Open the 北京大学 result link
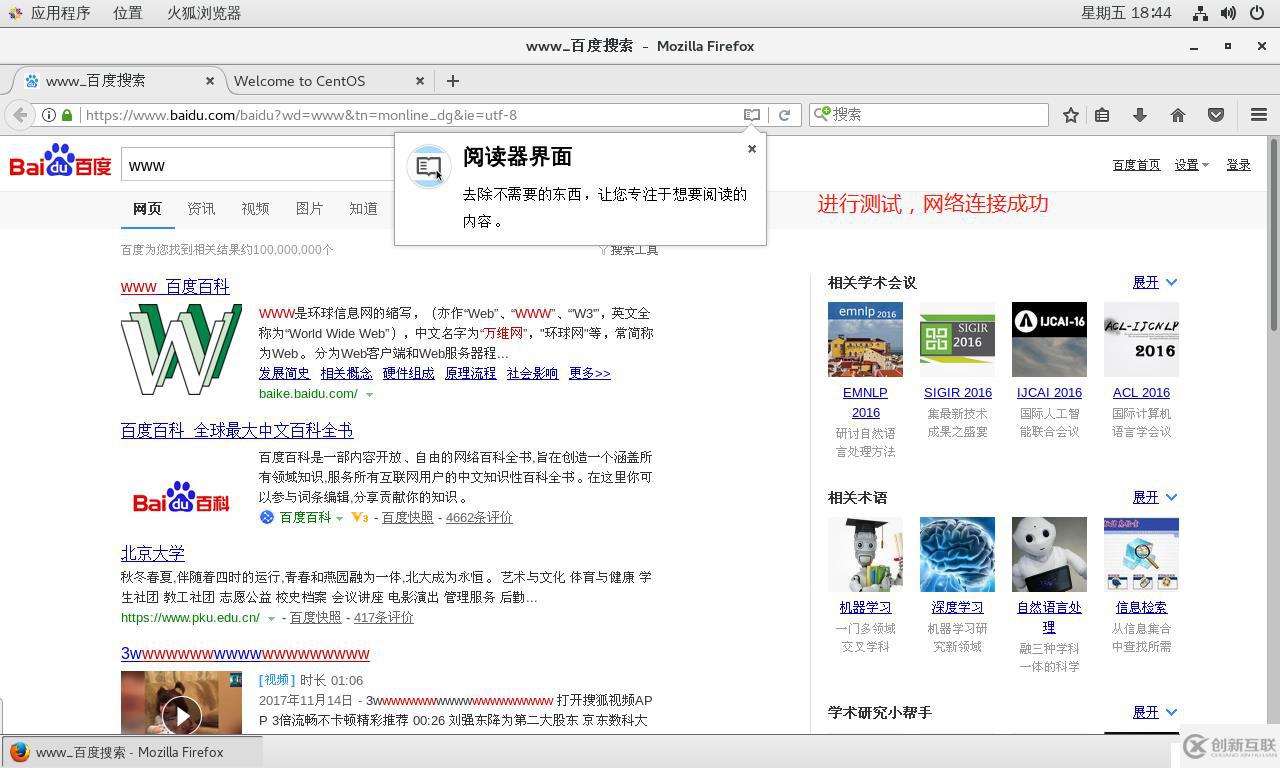 153,554
